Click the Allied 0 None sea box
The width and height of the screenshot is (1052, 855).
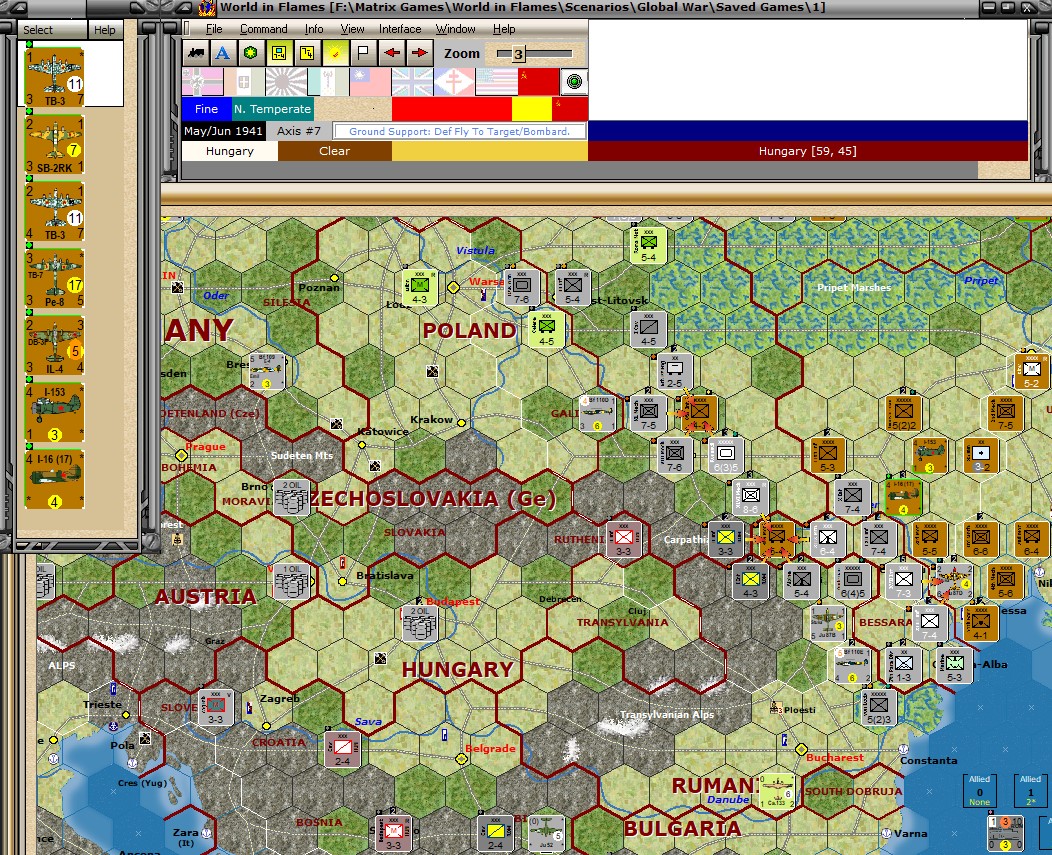979,790
